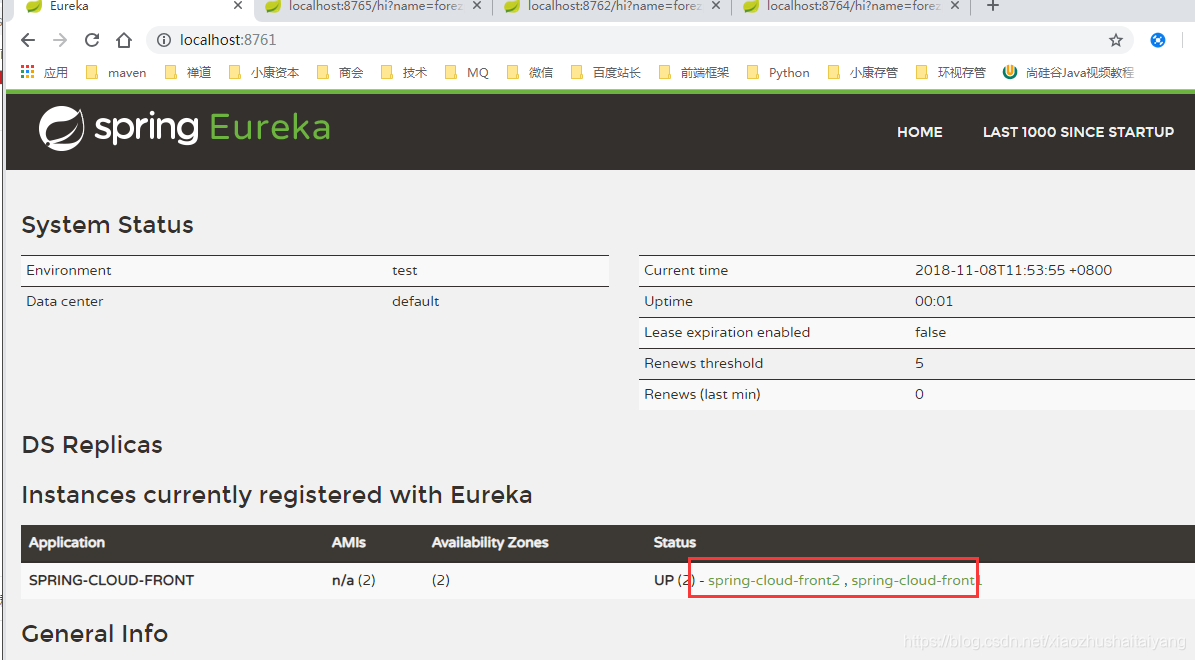Click the Status column header
Screen dimensions: 1195x660
[x=674, y=543]
